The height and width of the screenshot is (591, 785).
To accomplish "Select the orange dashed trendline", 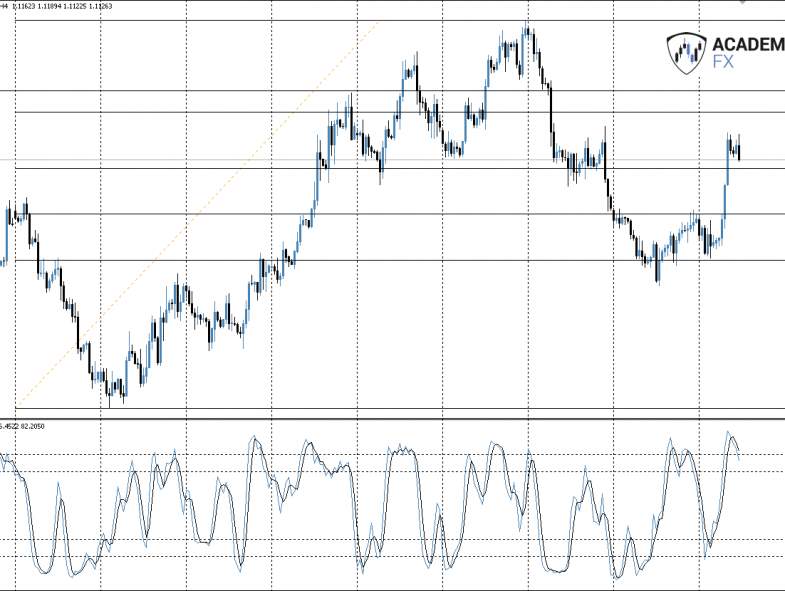I will pyautogui.click(x=197, y=214).
